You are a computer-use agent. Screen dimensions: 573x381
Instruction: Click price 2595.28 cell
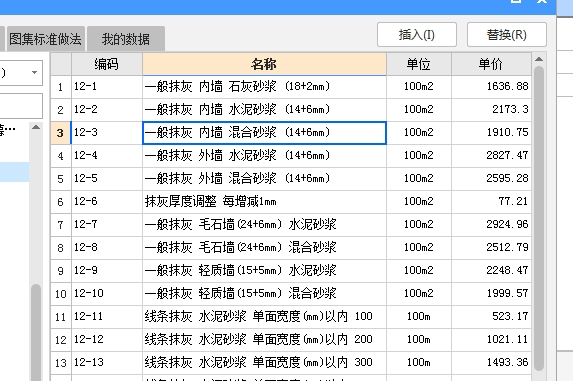pos(491,179)
